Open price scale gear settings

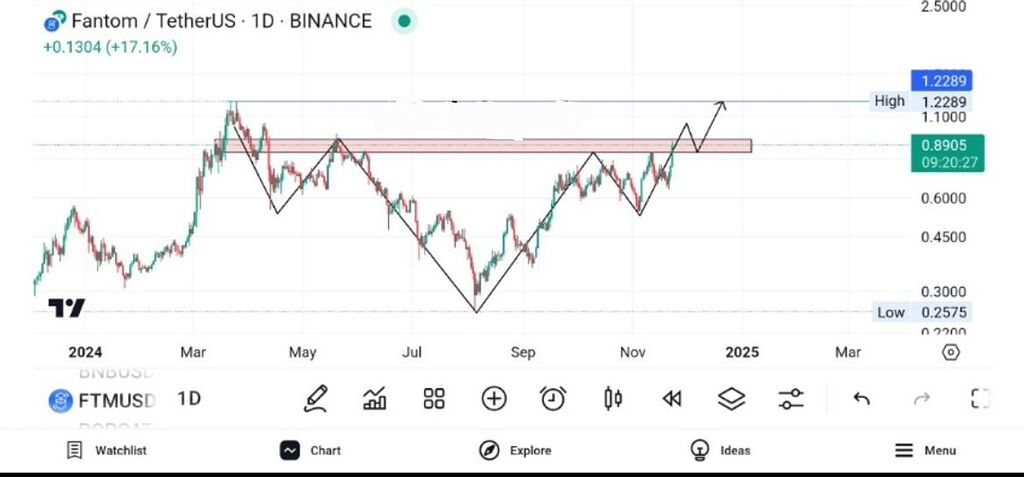[x=951, y=352]
